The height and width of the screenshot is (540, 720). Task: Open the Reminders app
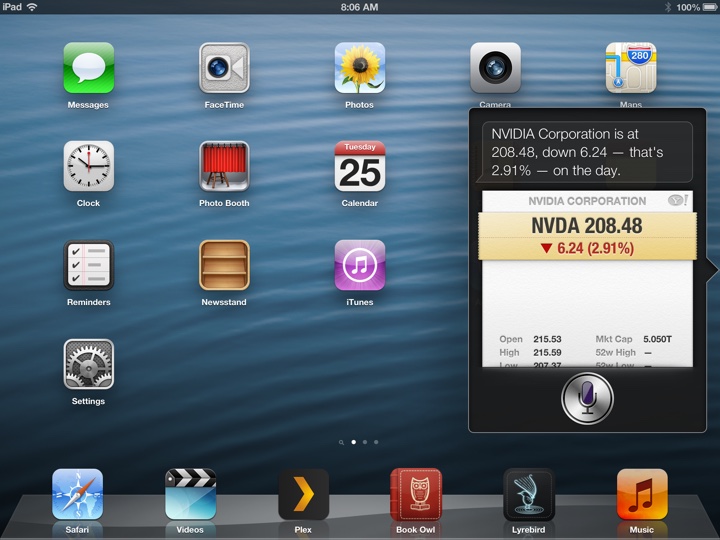point(89,265)
